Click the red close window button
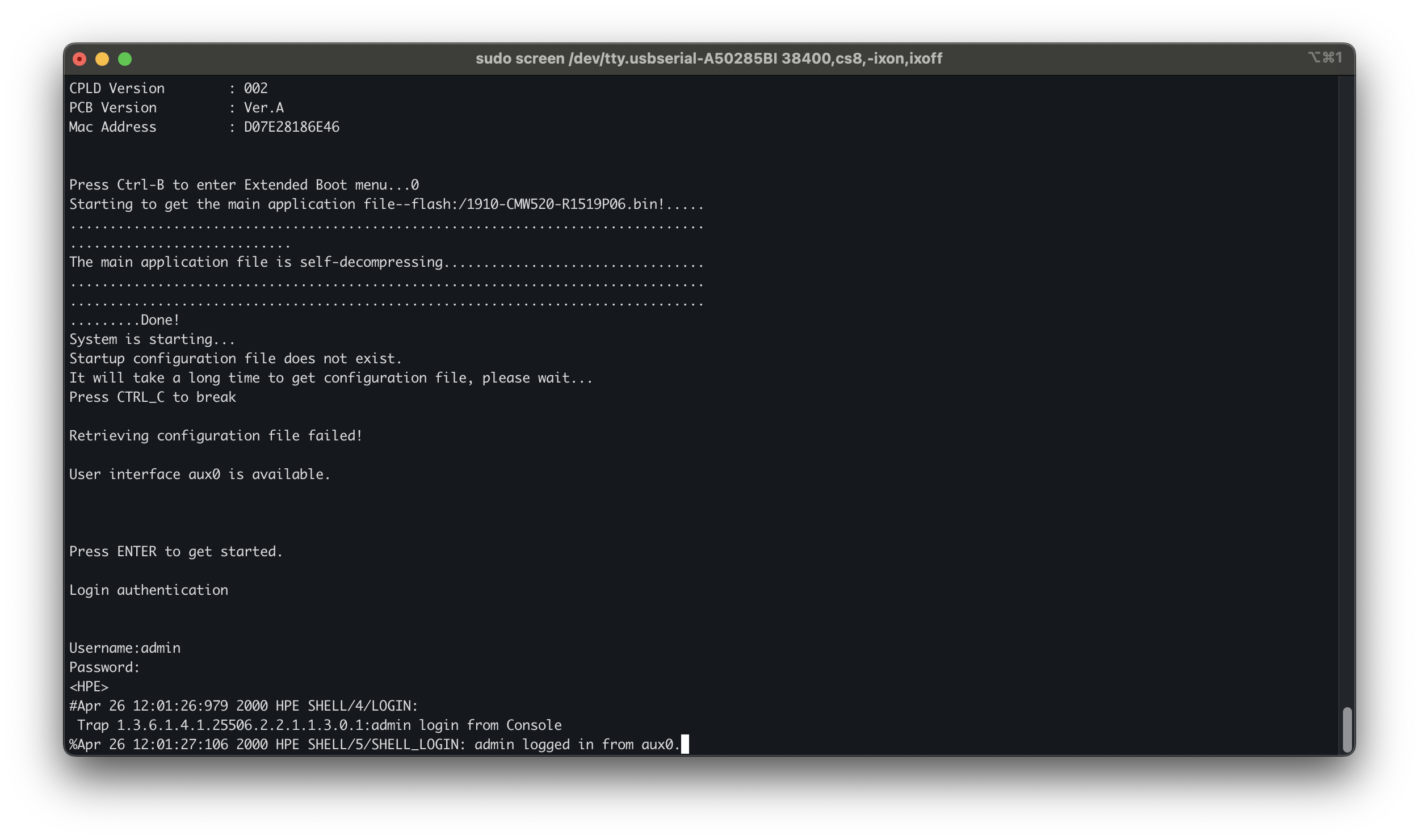The width and height of the screenshot is (1419, 840). (x=79, y=59)
